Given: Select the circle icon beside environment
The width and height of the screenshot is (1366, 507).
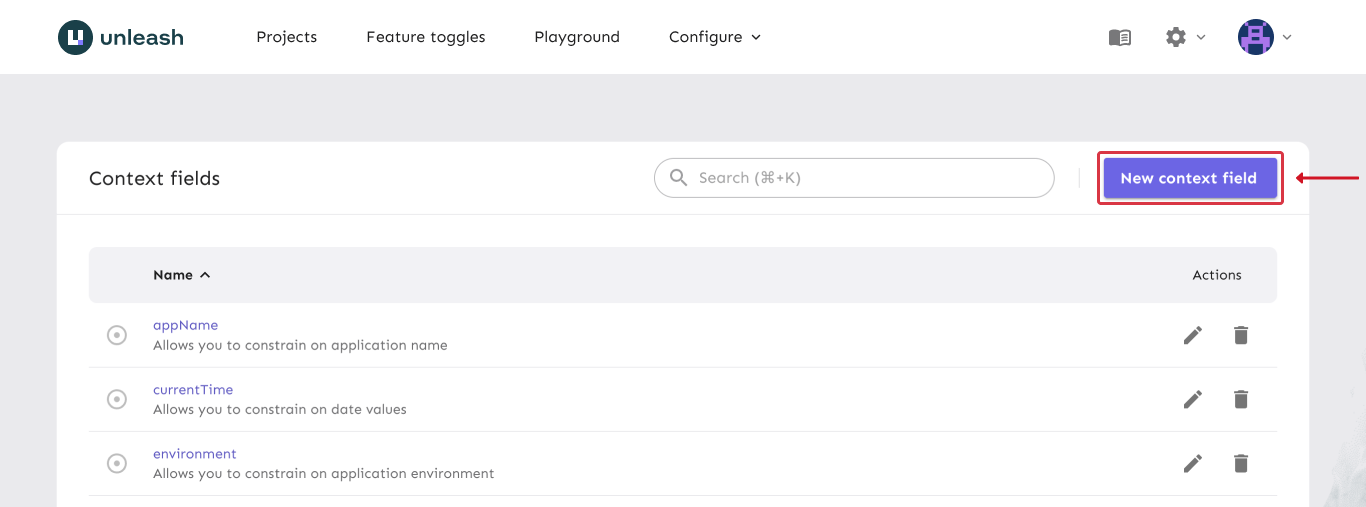Looking at the screenshot, I should pos(117,463).
